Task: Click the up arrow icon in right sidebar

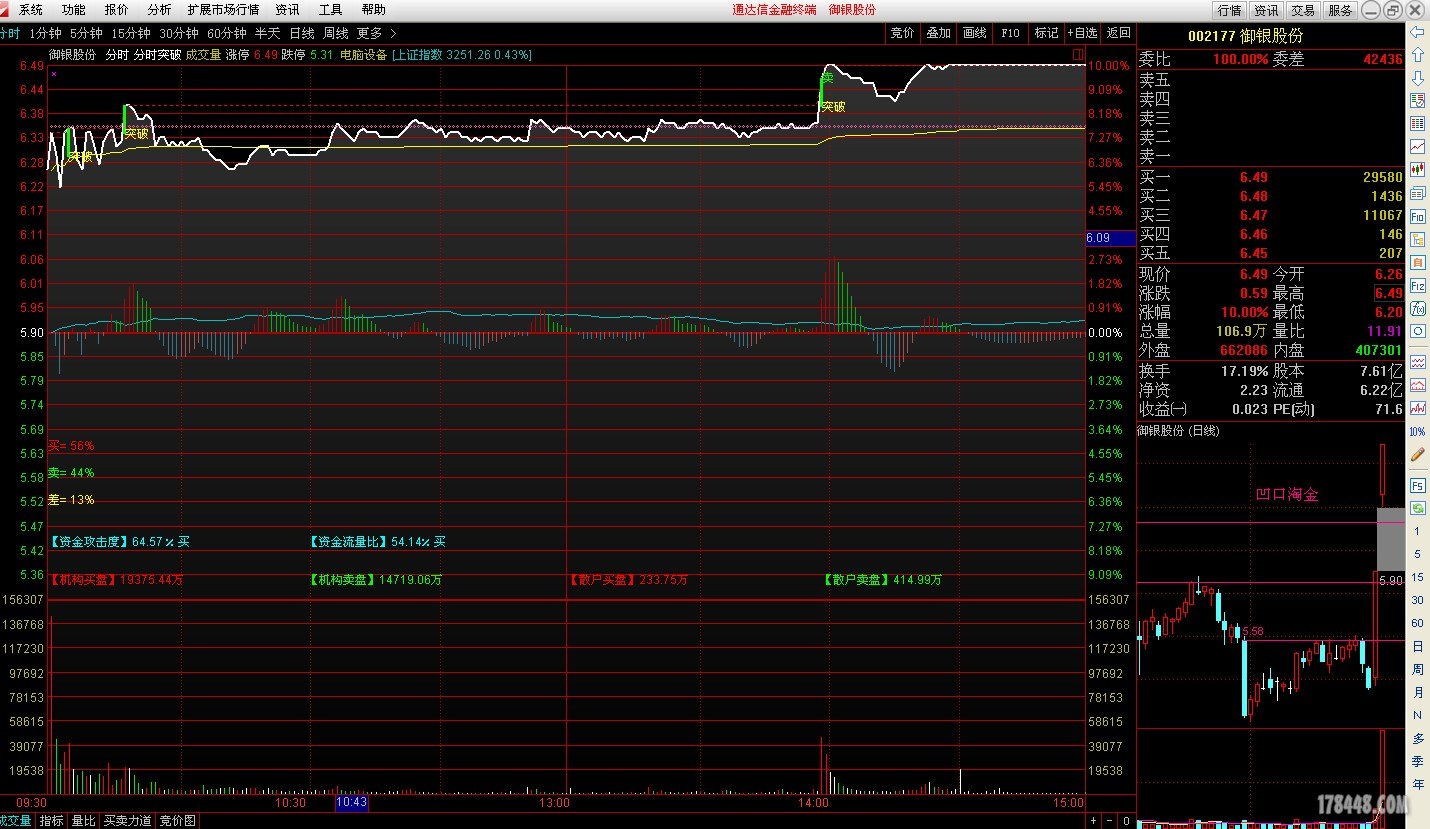Action: tap(1417, 55)
